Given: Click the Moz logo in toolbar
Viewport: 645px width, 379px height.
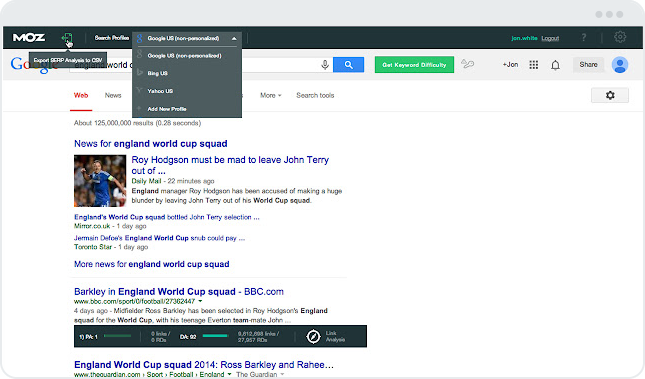Looking at the screenshot, I should (29, 38).
